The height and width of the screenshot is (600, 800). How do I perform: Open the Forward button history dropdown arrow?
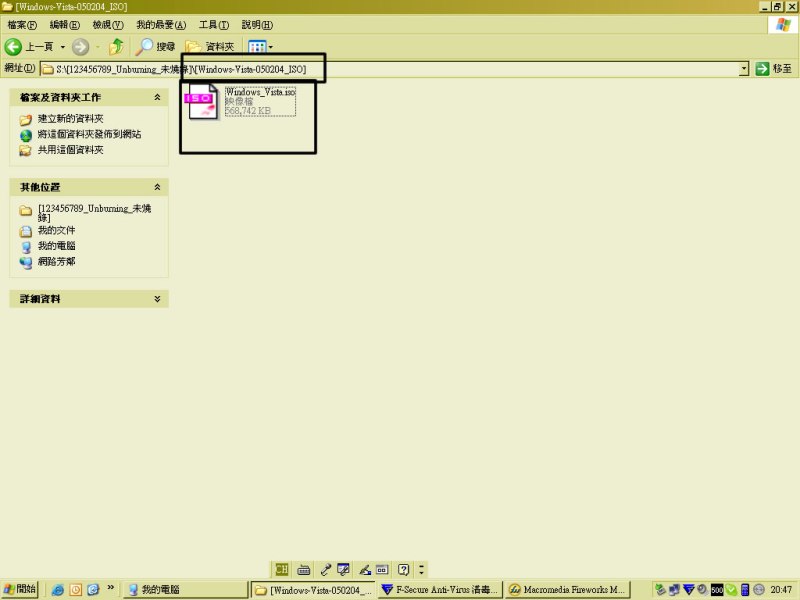click(x=97, y=47)
